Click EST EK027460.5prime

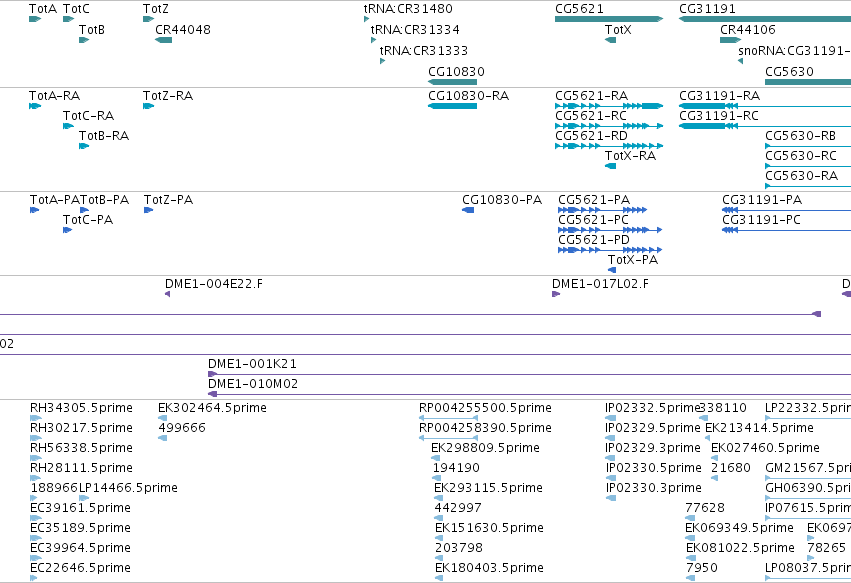coord(715,458)
